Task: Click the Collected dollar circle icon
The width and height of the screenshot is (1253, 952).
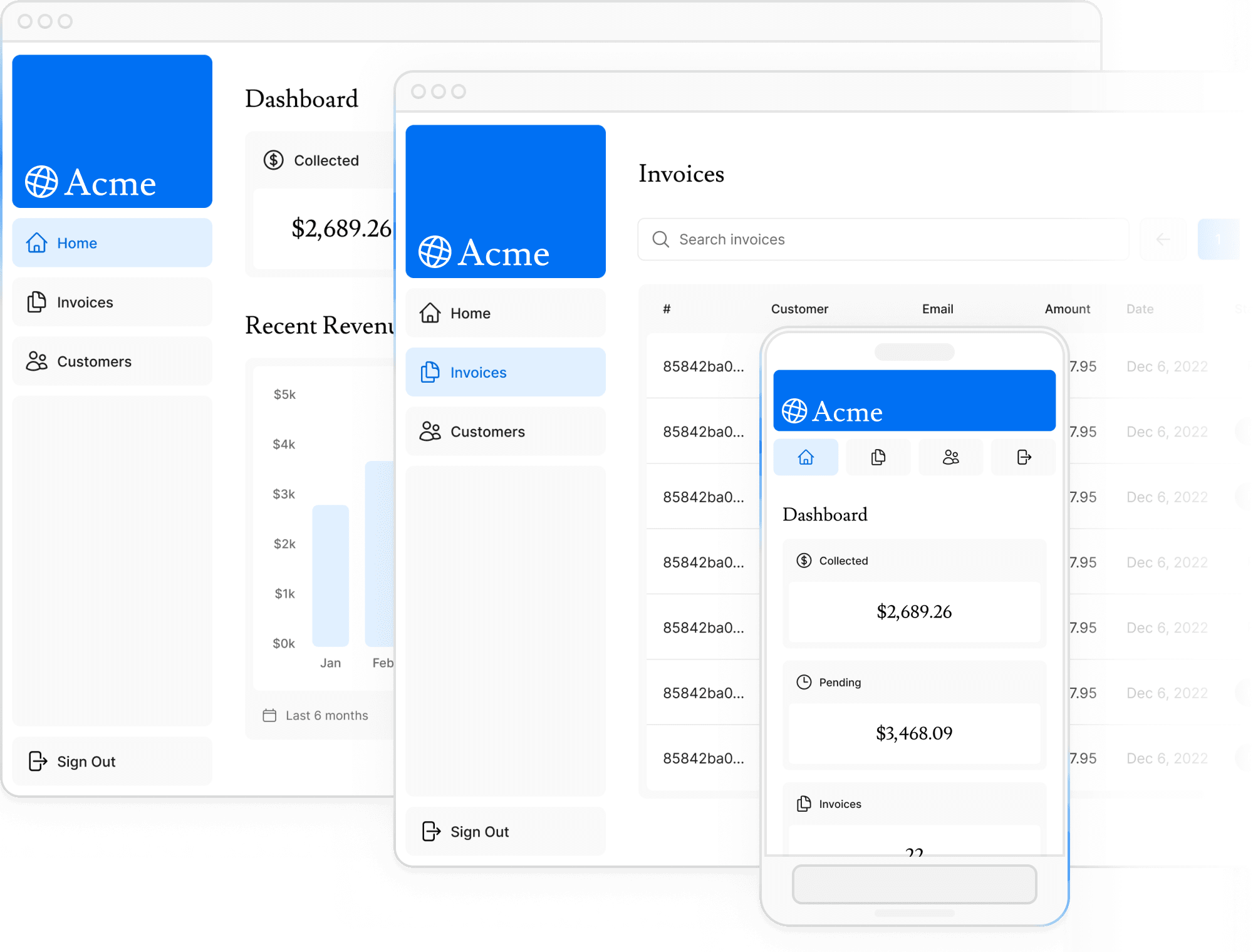Action: [x=273, y=160]
